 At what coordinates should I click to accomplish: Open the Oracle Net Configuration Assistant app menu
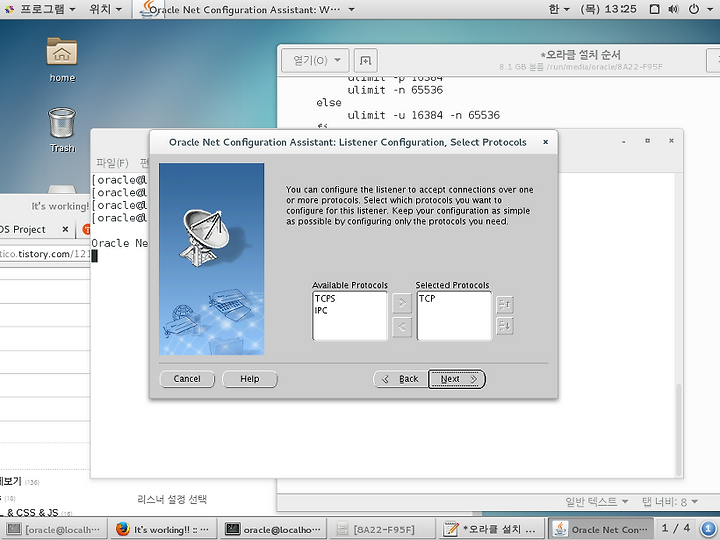click(x=248, y=9)
